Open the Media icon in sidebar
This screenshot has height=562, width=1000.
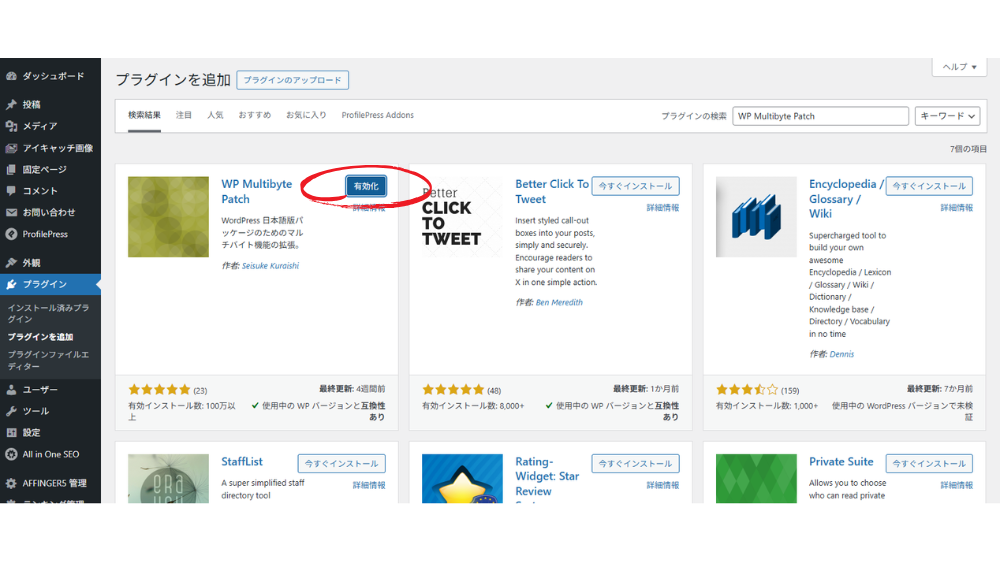[x=11, y=126]
